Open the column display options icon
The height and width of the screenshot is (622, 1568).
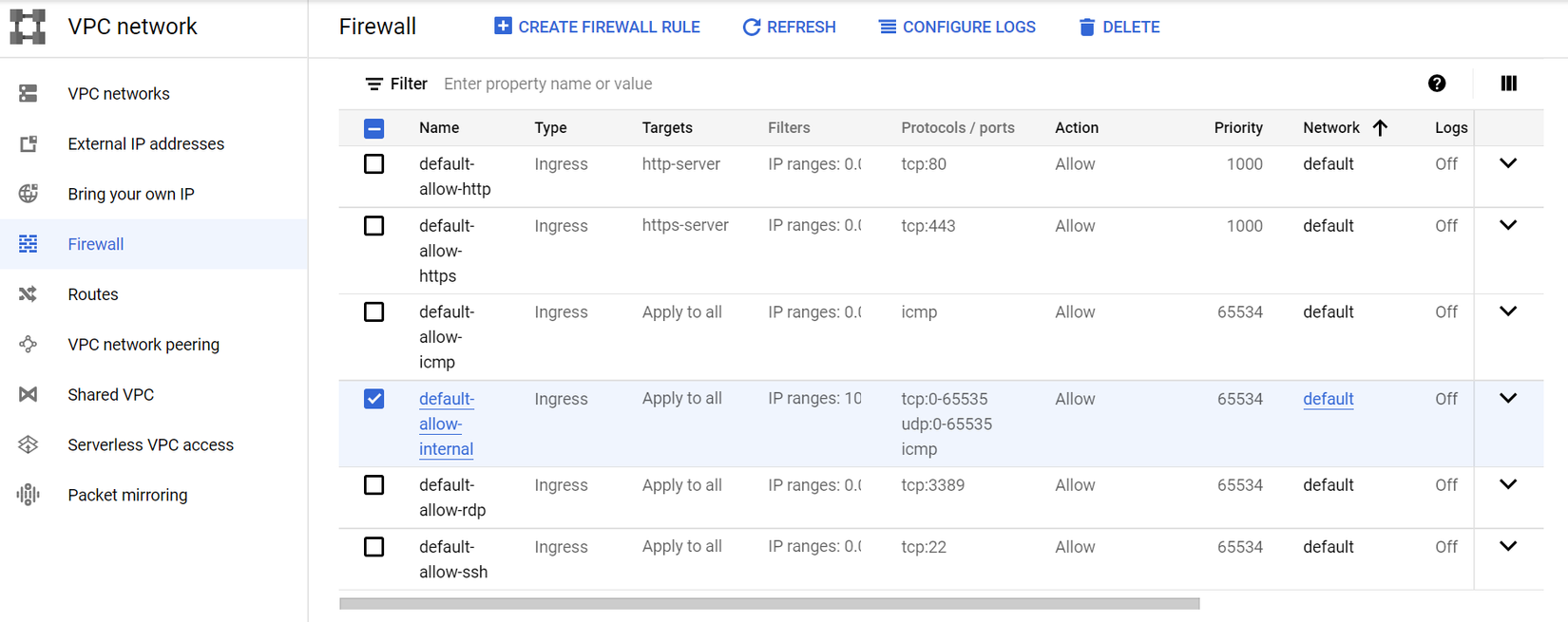[1508, 84]
